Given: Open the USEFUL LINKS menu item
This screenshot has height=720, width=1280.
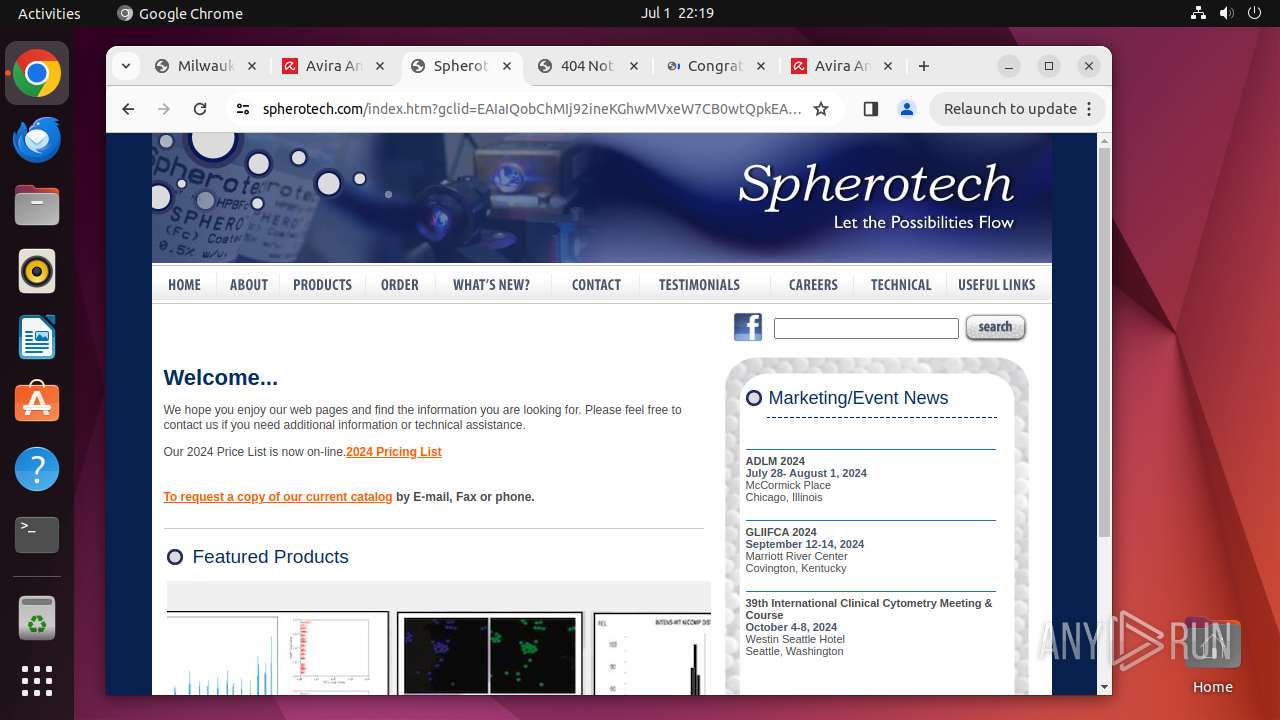Looking at the screenshot, I should coord(997,285).
